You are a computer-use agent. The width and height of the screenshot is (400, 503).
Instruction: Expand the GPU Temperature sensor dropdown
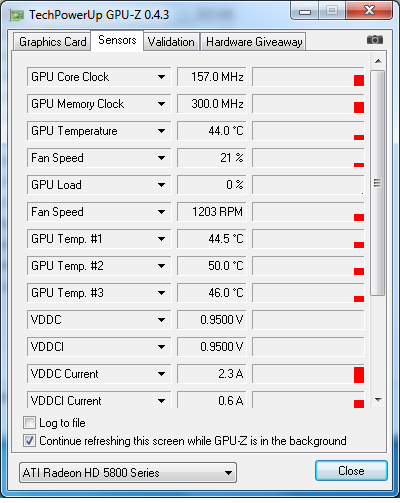tap(161, 131)
